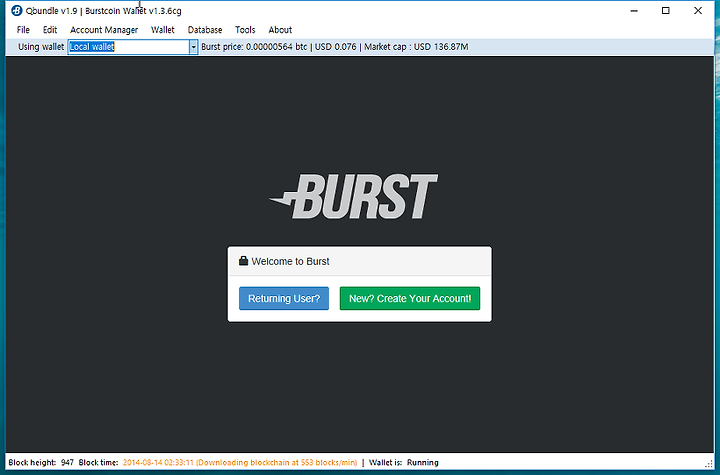This screenshot has height=475, width=720.
Task: Open the Tools menu
Action: pos(245,30)
